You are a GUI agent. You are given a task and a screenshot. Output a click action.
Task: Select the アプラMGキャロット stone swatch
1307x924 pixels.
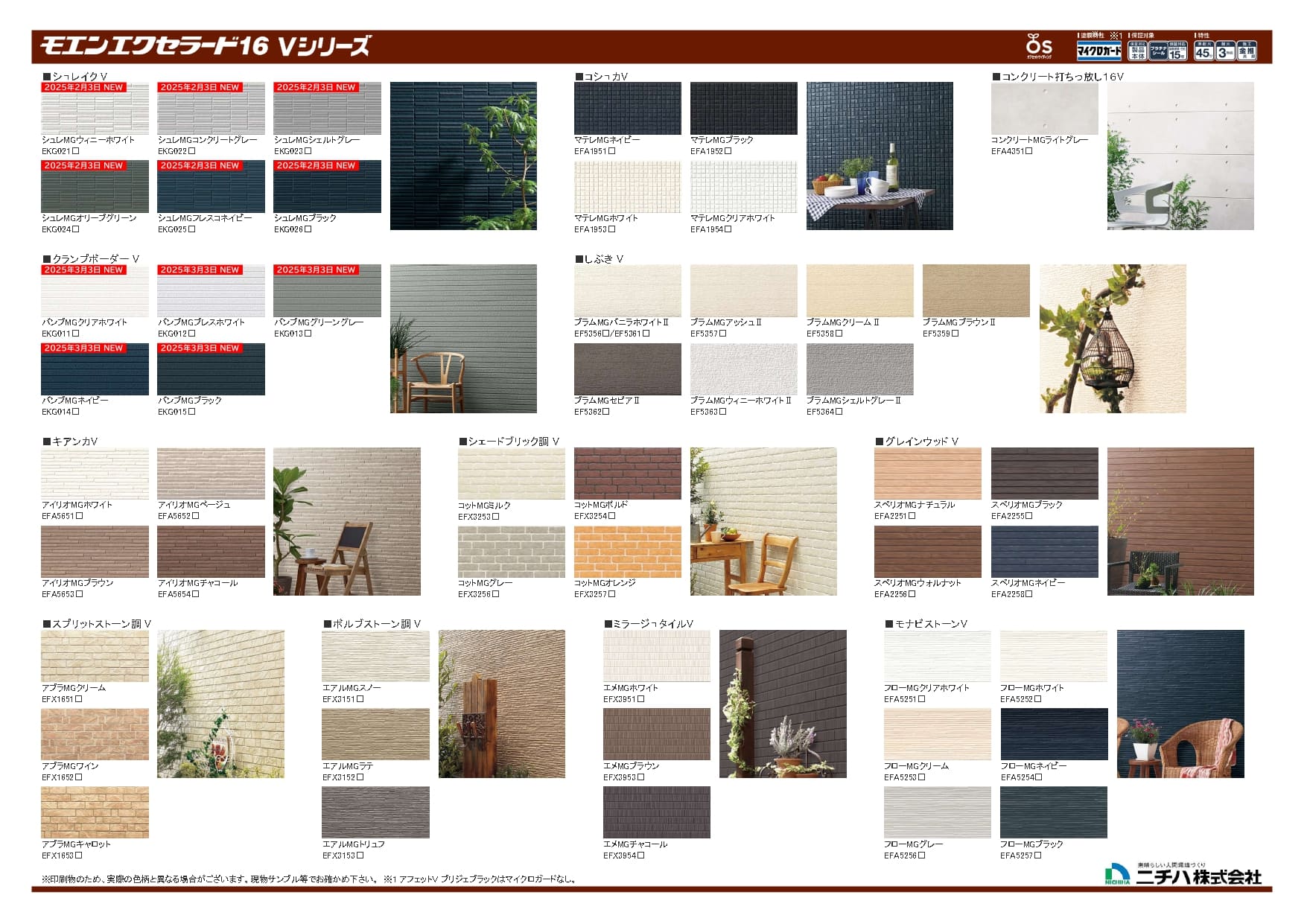coord(95,812)
